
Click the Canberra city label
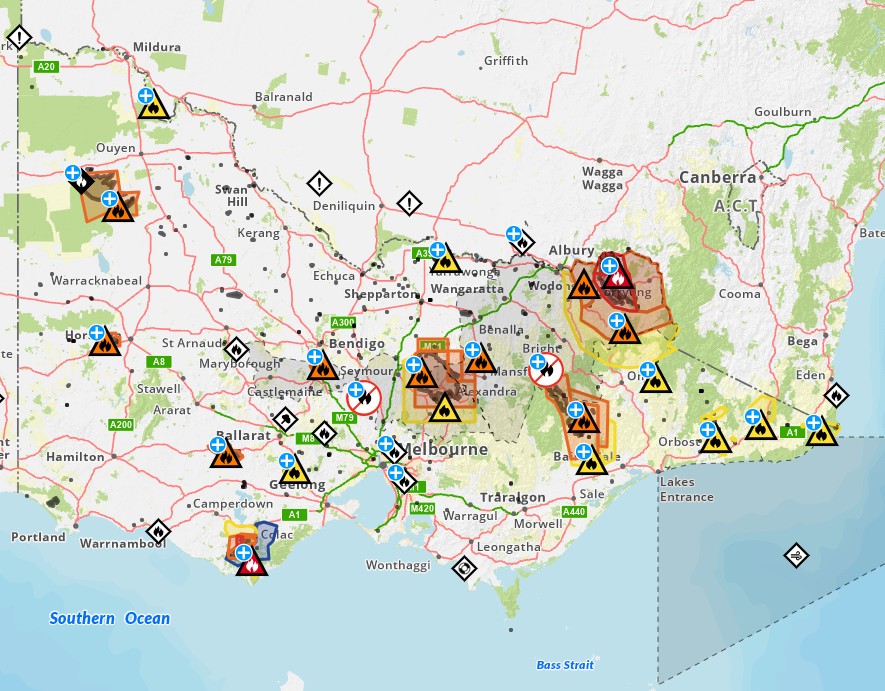click(x=717, y=177)
